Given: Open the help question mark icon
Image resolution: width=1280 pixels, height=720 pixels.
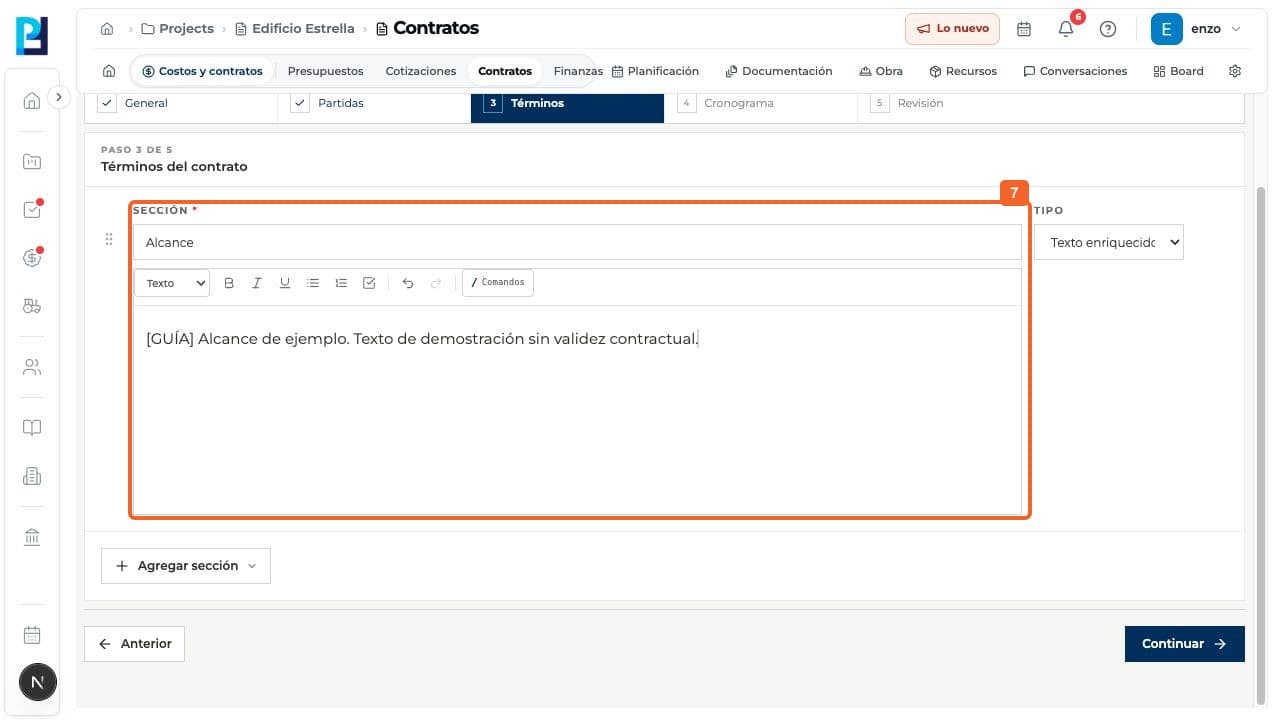Looking at the screenshot, I should click(x=1108, y=29).
